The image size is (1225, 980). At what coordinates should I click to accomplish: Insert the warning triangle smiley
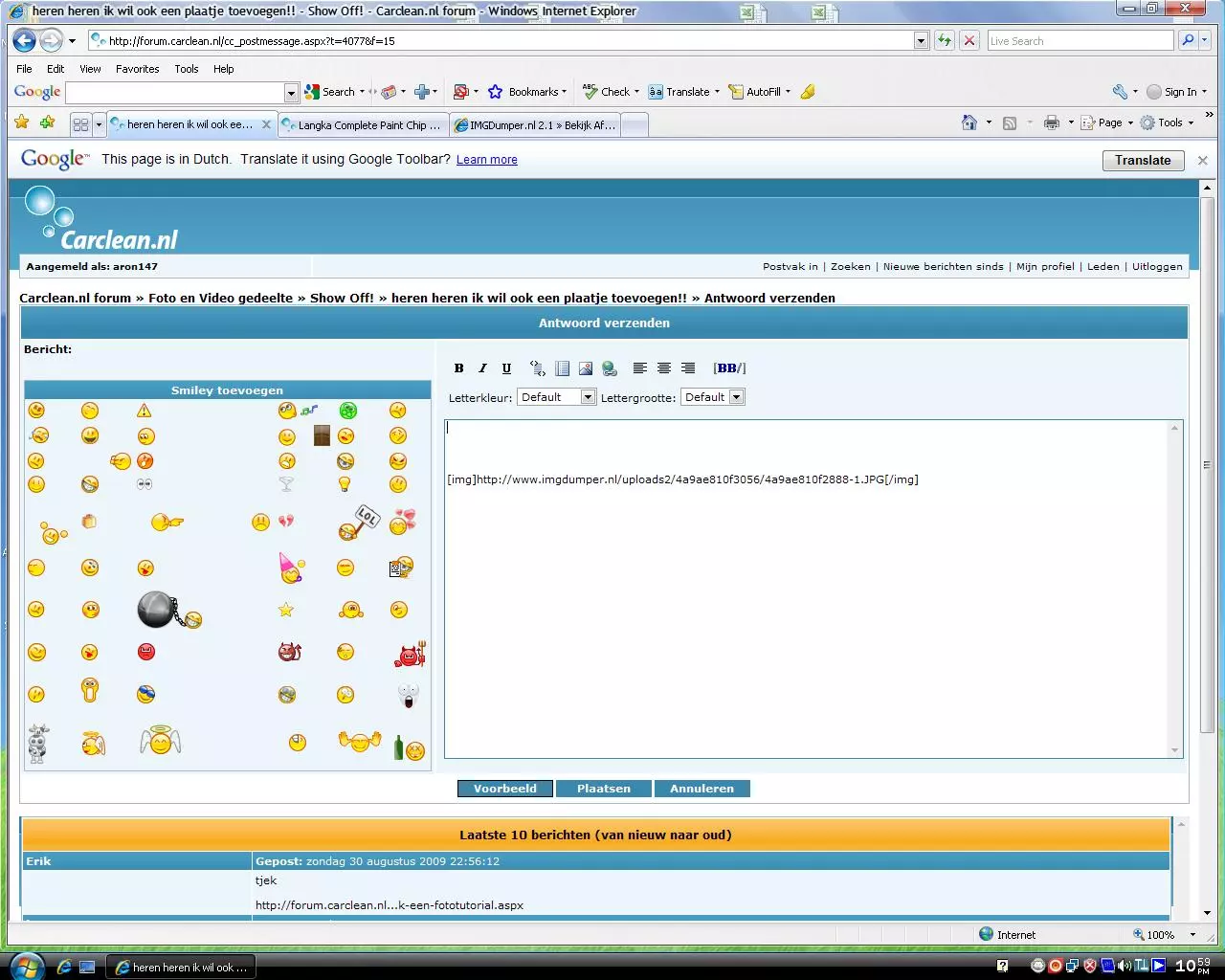[x=144, y=411]
